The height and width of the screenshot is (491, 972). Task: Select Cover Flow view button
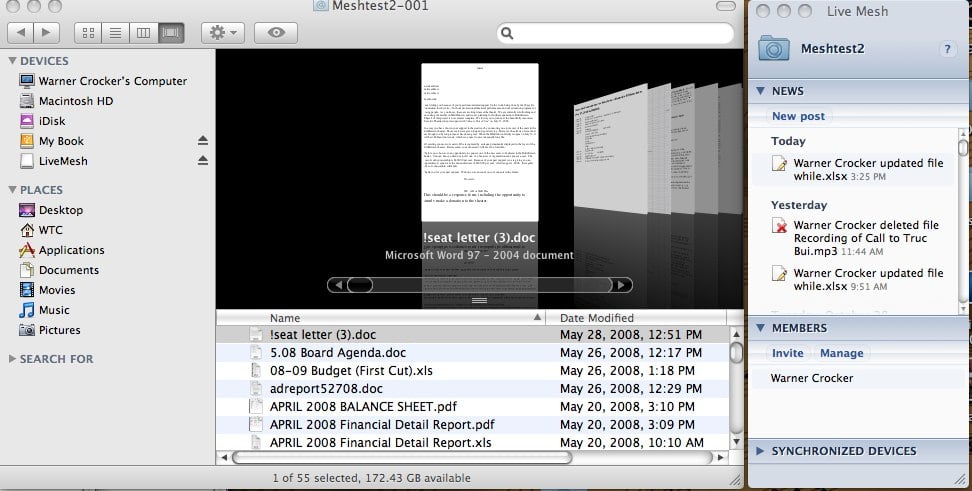click(171, 33)
